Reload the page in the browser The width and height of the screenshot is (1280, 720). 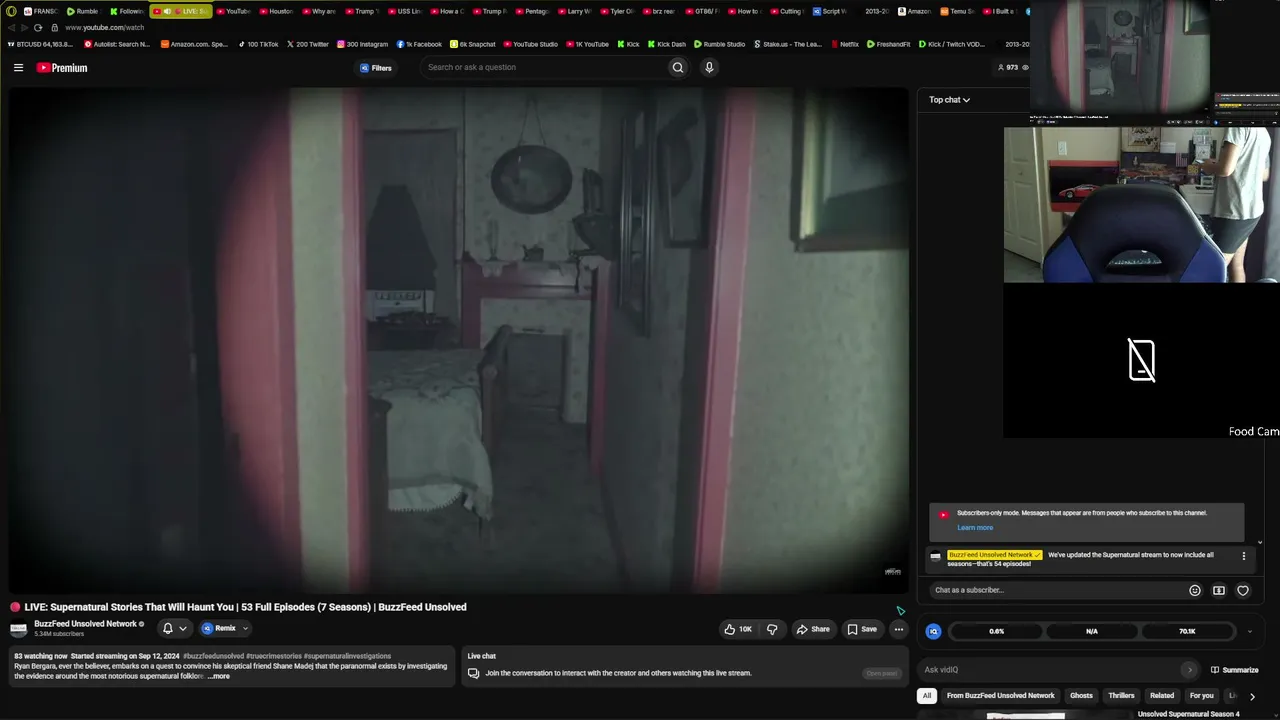click(x=38, y=28)
